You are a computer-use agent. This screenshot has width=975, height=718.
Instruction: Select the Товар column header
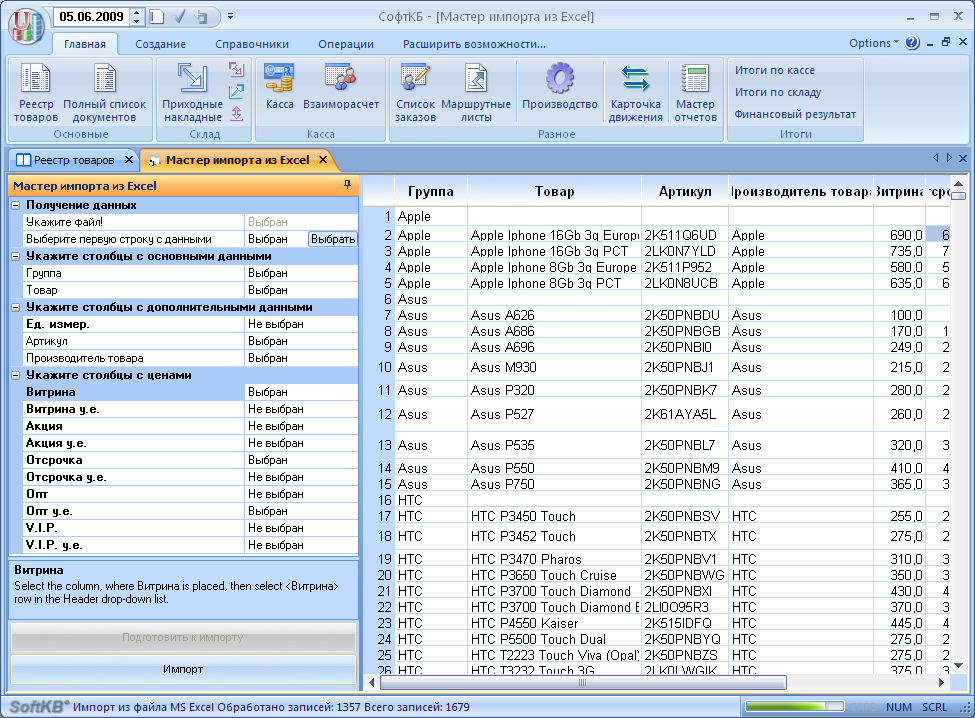[554, 191]
